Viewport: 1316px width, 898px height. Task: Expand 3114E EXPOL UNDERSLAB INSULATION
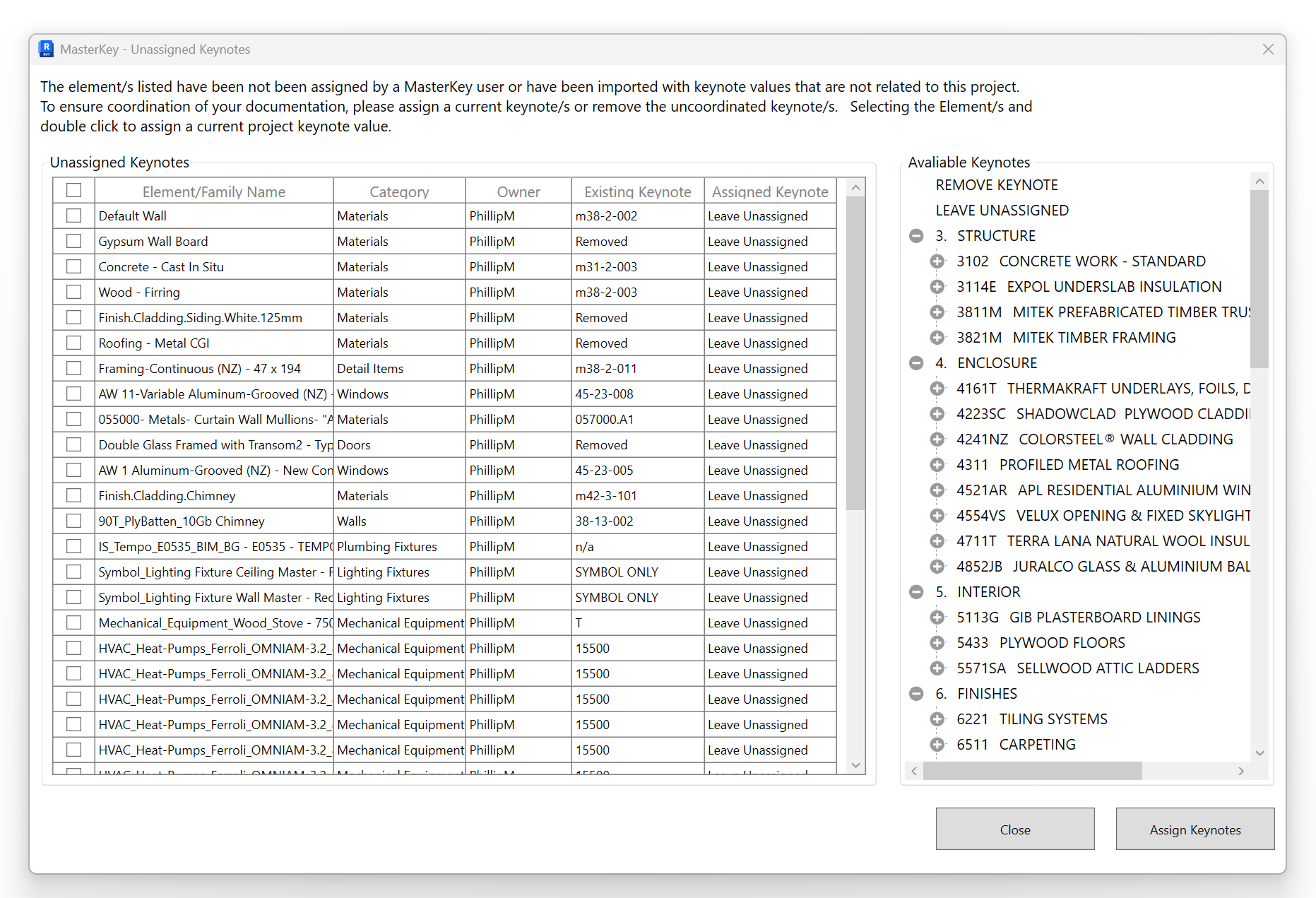coord(937,286)
